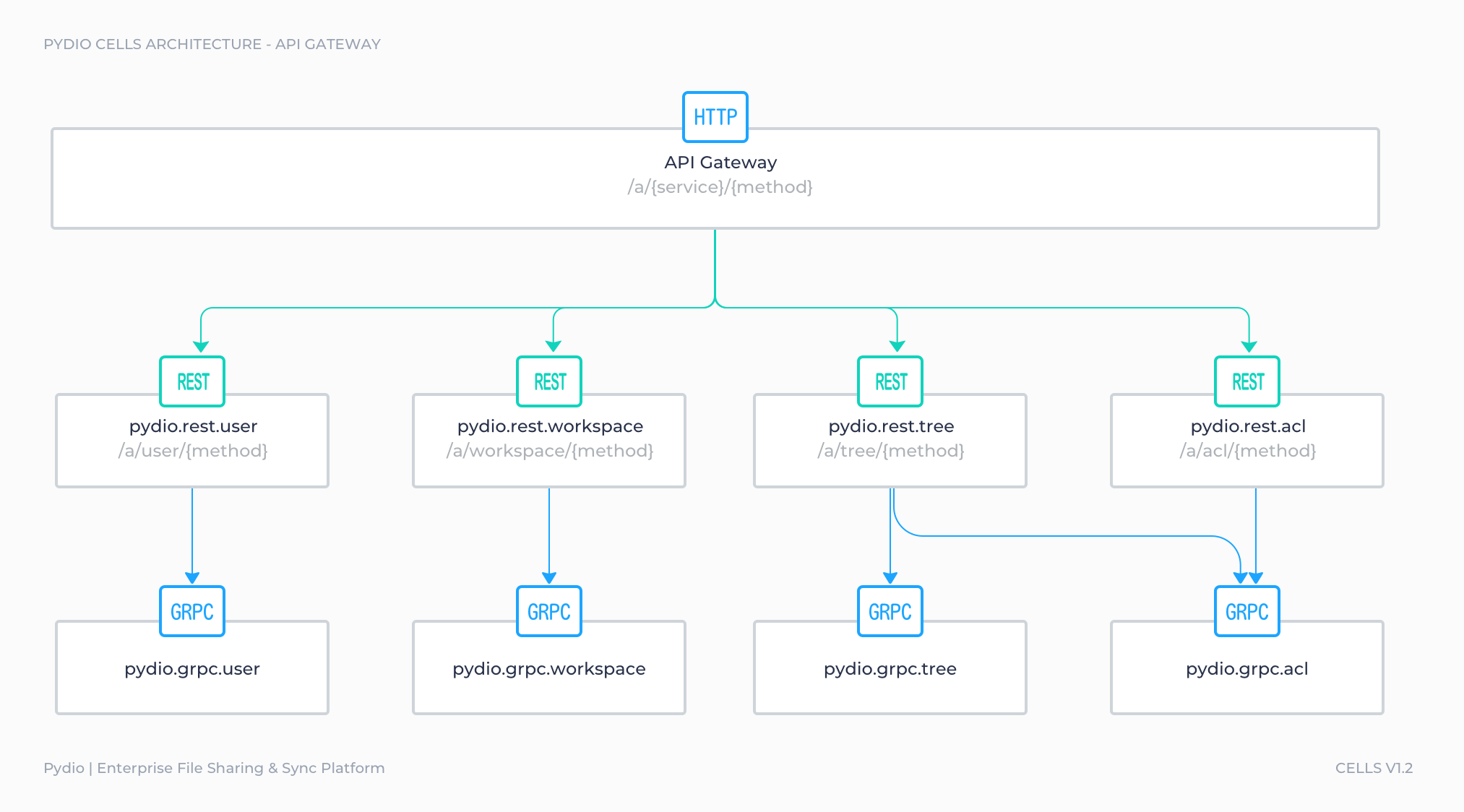Viewport: 1464px width, 812px height.
Task: Click the API Gateway label
Action: [720, 163]
